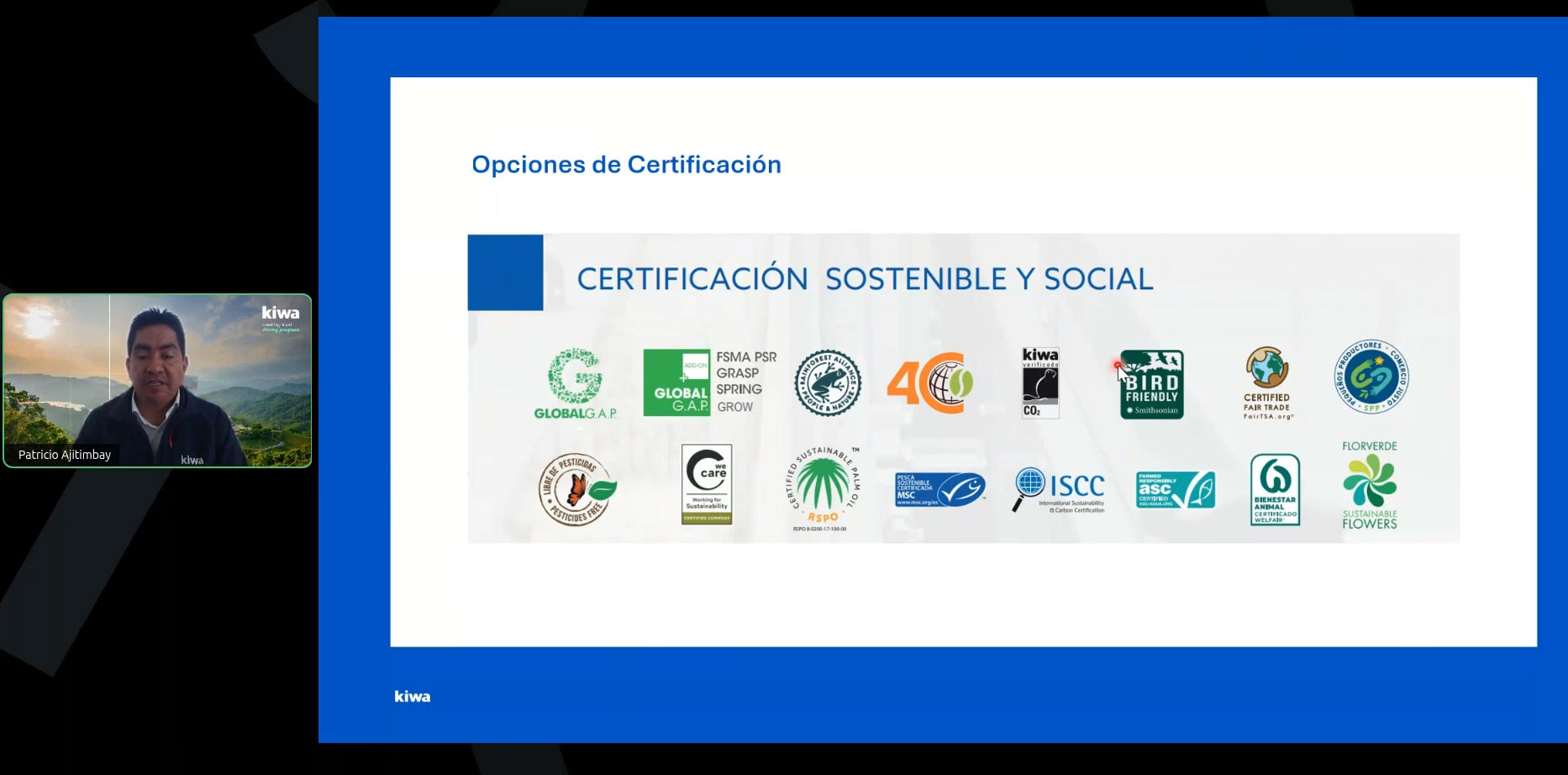Image resolution: width=1568 pixels, height=775 pixels.
Task: Click the Rainforest Alliance frog seal
Action: [x=828, y=383]
